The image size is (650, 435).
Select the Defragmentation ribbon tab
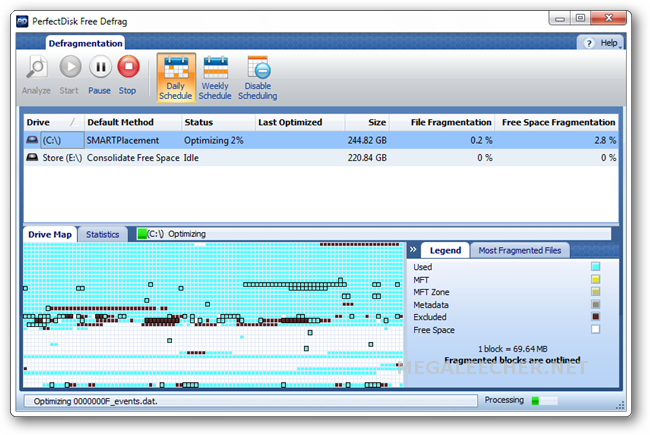pyautogui.click(x=85, y=44)
